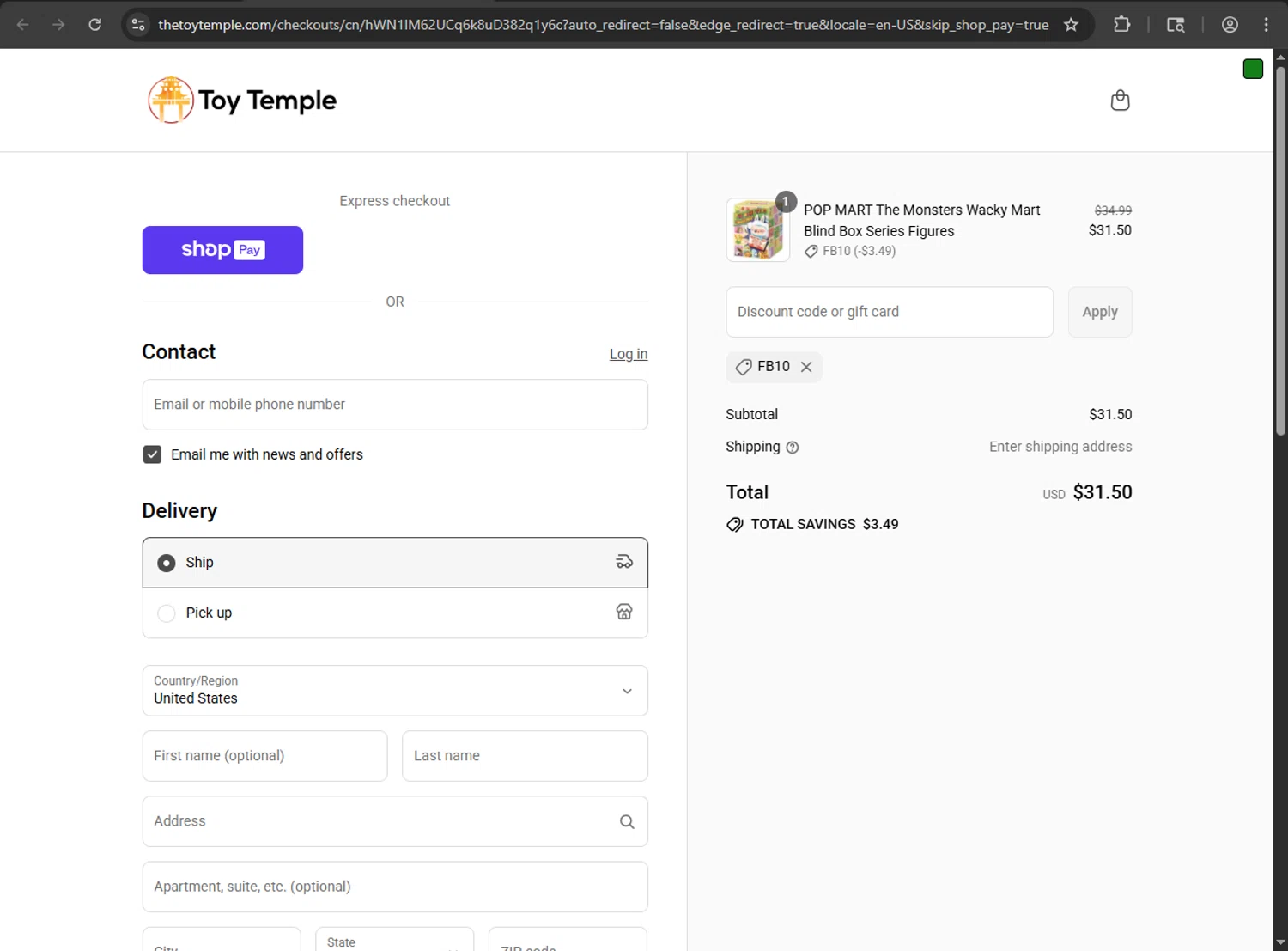Click the POP MART The Monsters product title
The height and width of the screenshot is (951, 1288).
921,220
